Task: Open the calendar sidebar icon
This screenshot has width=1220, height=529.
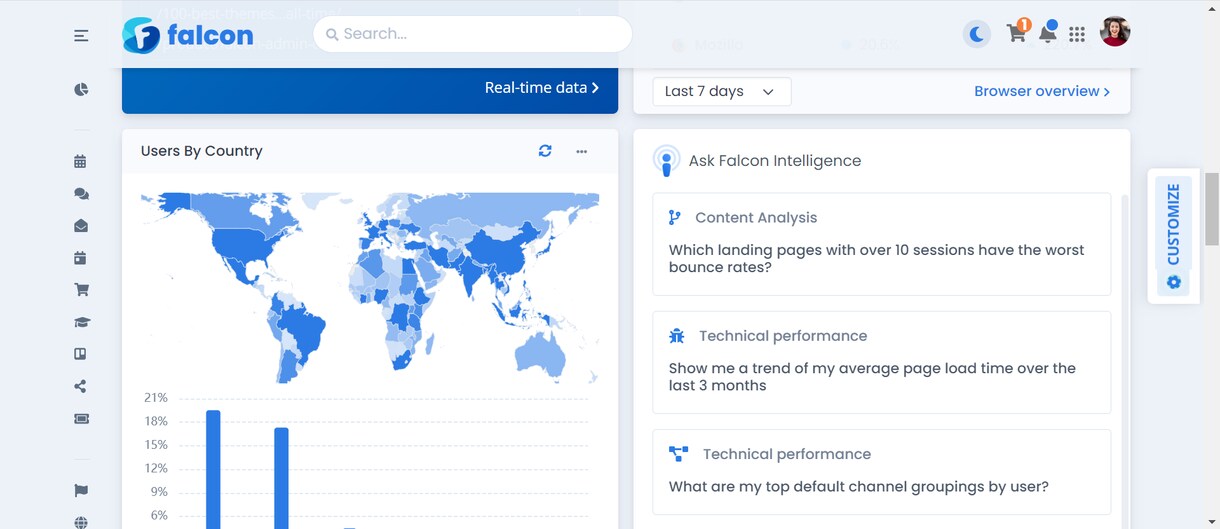Action: (x=81, y=161)
